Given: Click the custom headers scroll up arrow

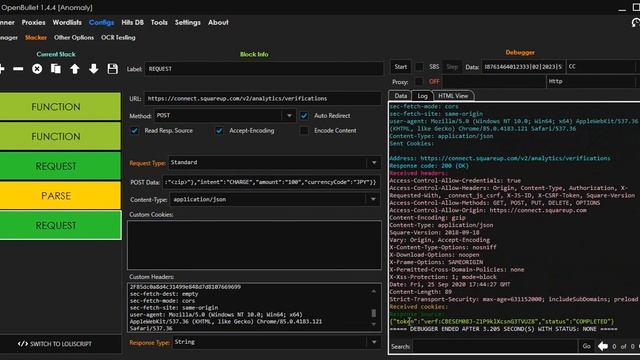Looking at the screenshot, I should [x=373, y=291].
